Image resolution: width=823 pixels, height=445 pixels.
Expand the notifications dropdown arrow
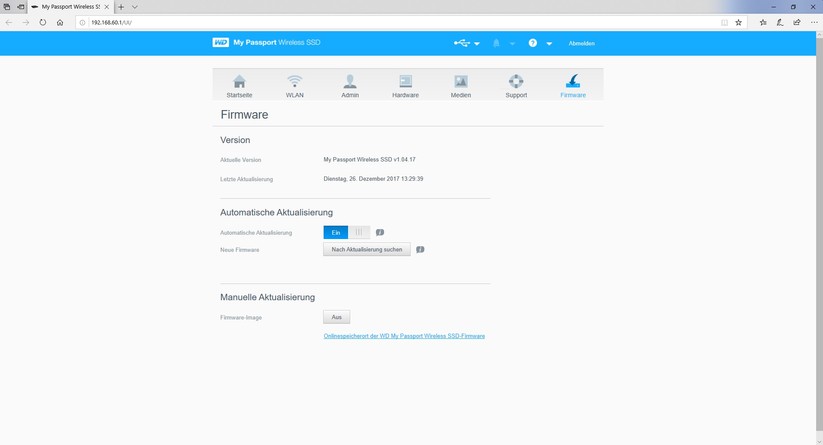pos(512,44)
